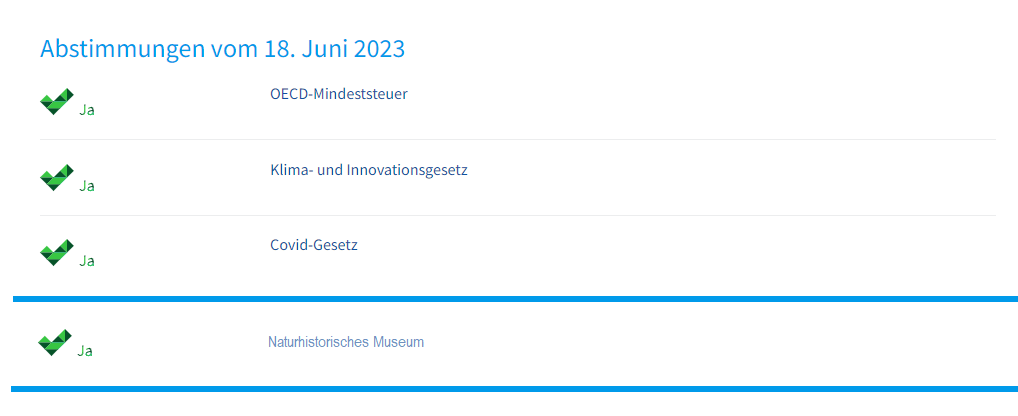Open the OECD-Mindeststeuer link

339,94
